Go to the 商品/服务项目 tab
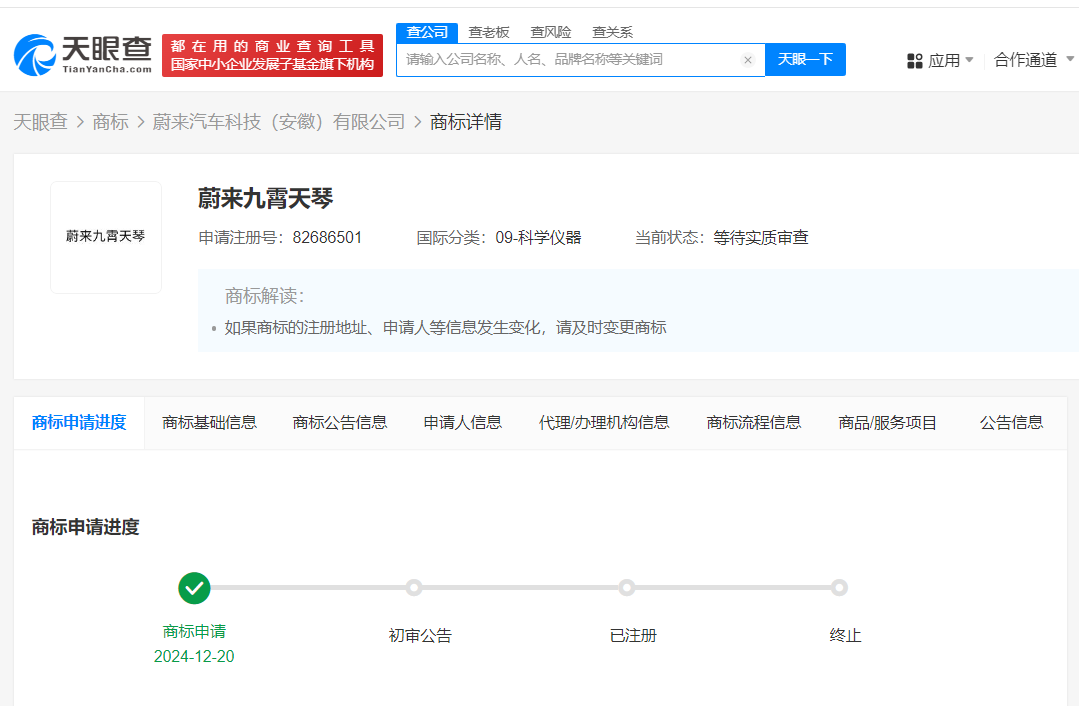Viewport: 1079px width, 706px height. [x=887, y=423]
